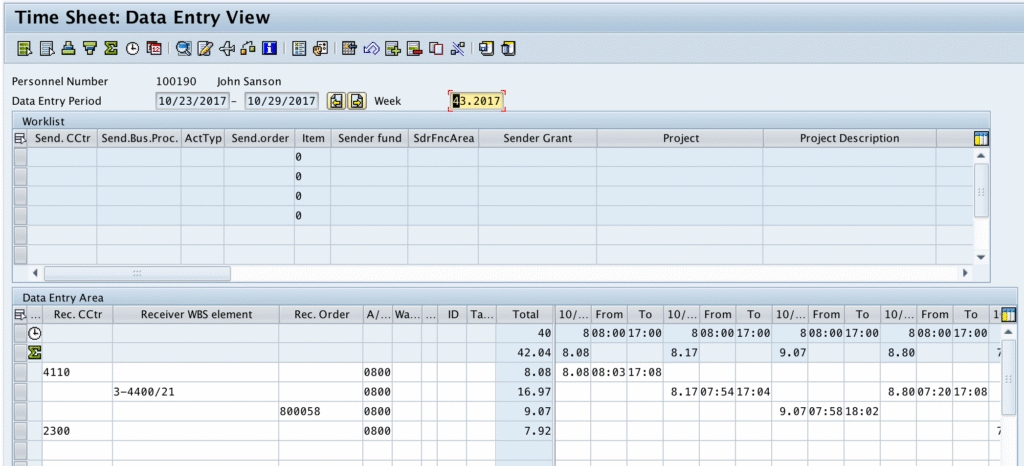
Task: Click the blue information icon
Action: coord(269,47)
